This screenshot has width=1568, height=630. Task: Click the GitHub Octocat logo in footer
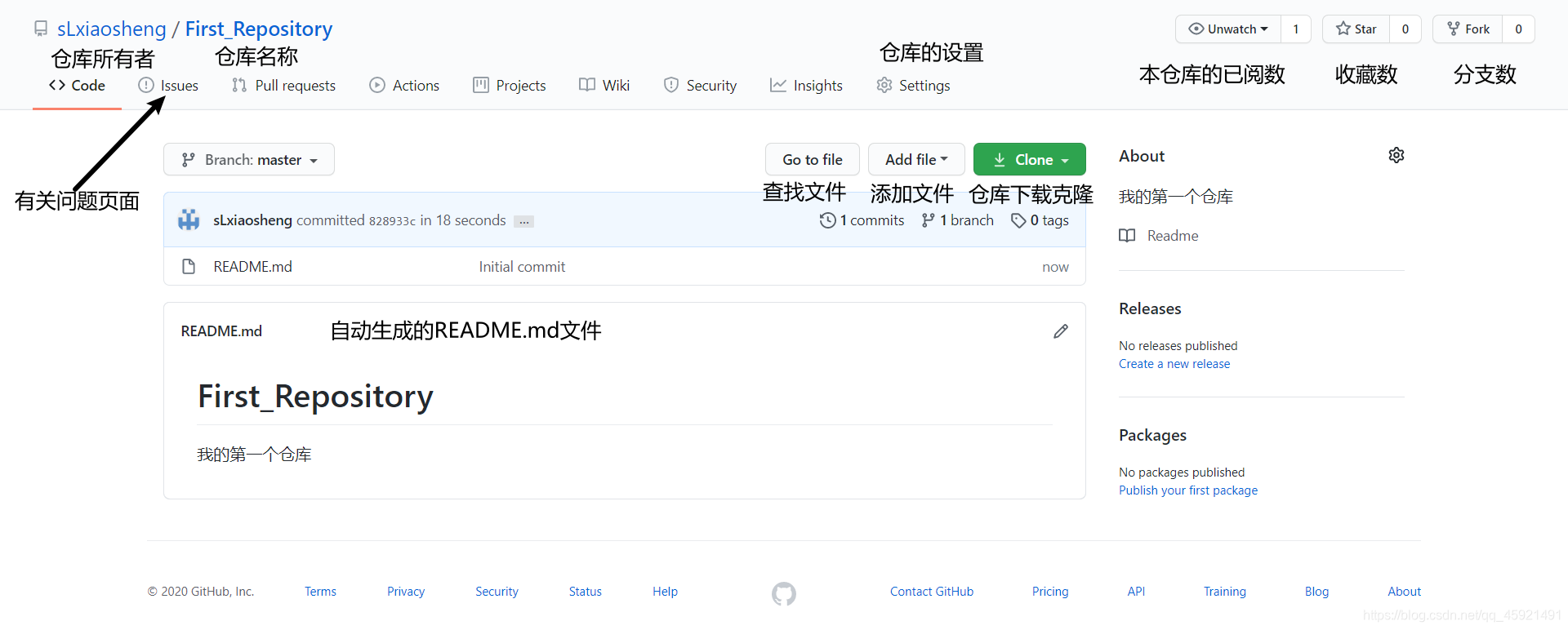coord(784,593)
